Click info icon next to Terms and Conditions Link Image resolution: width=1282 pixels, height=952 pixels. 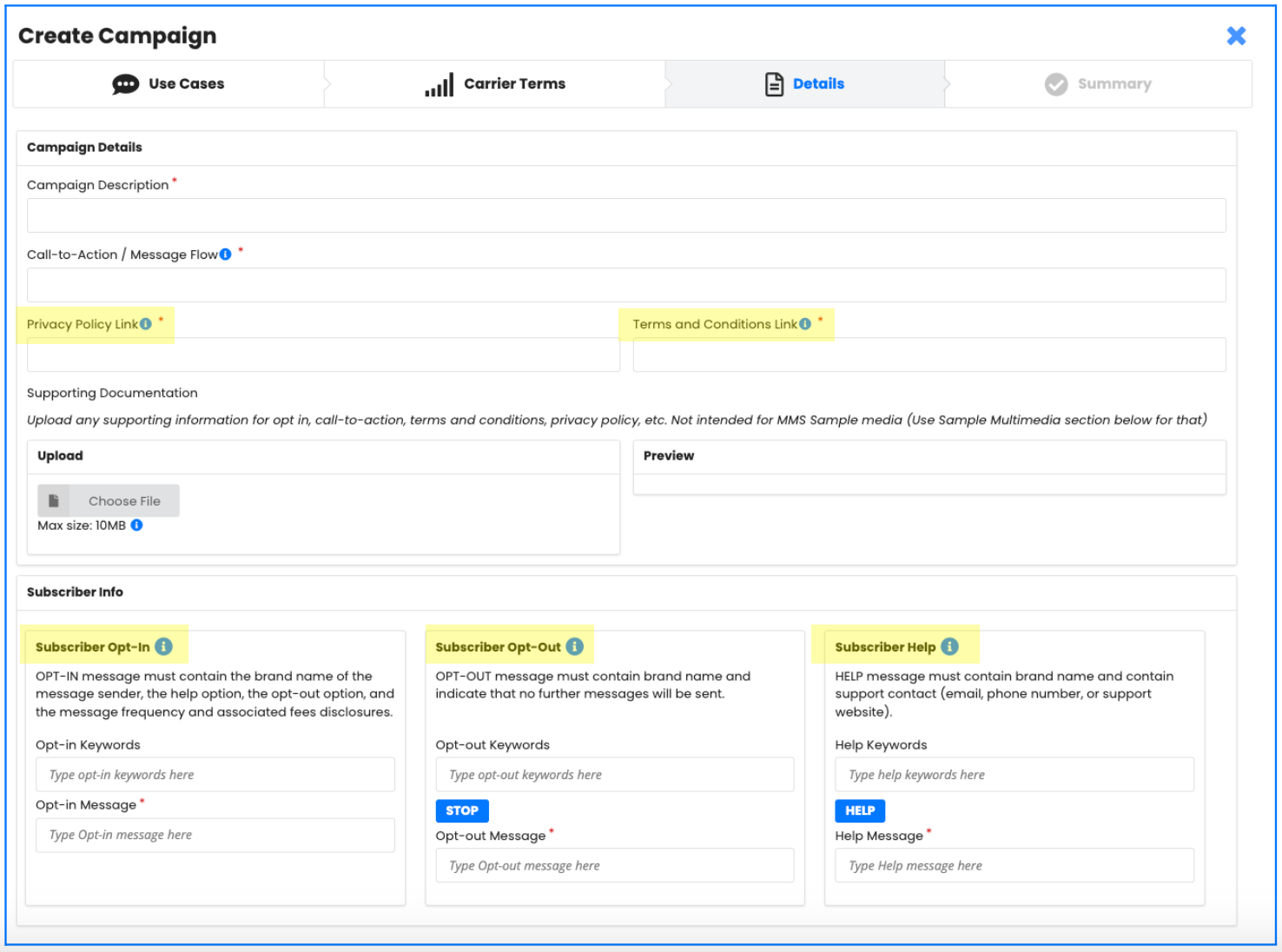tap(805, 324)
